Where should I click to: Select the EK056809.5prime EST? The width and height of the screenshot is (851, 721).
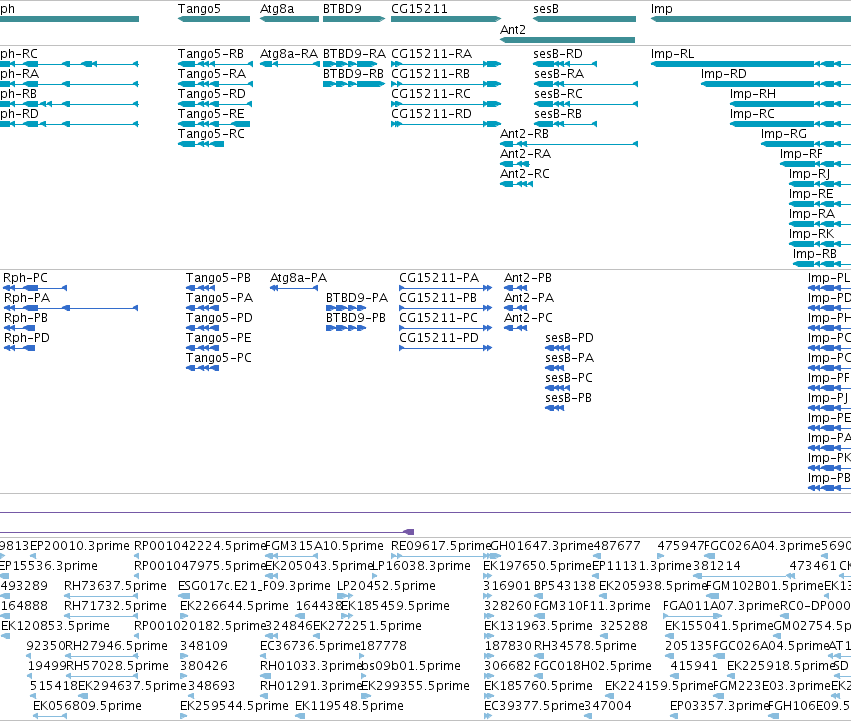tap(50, 716)
